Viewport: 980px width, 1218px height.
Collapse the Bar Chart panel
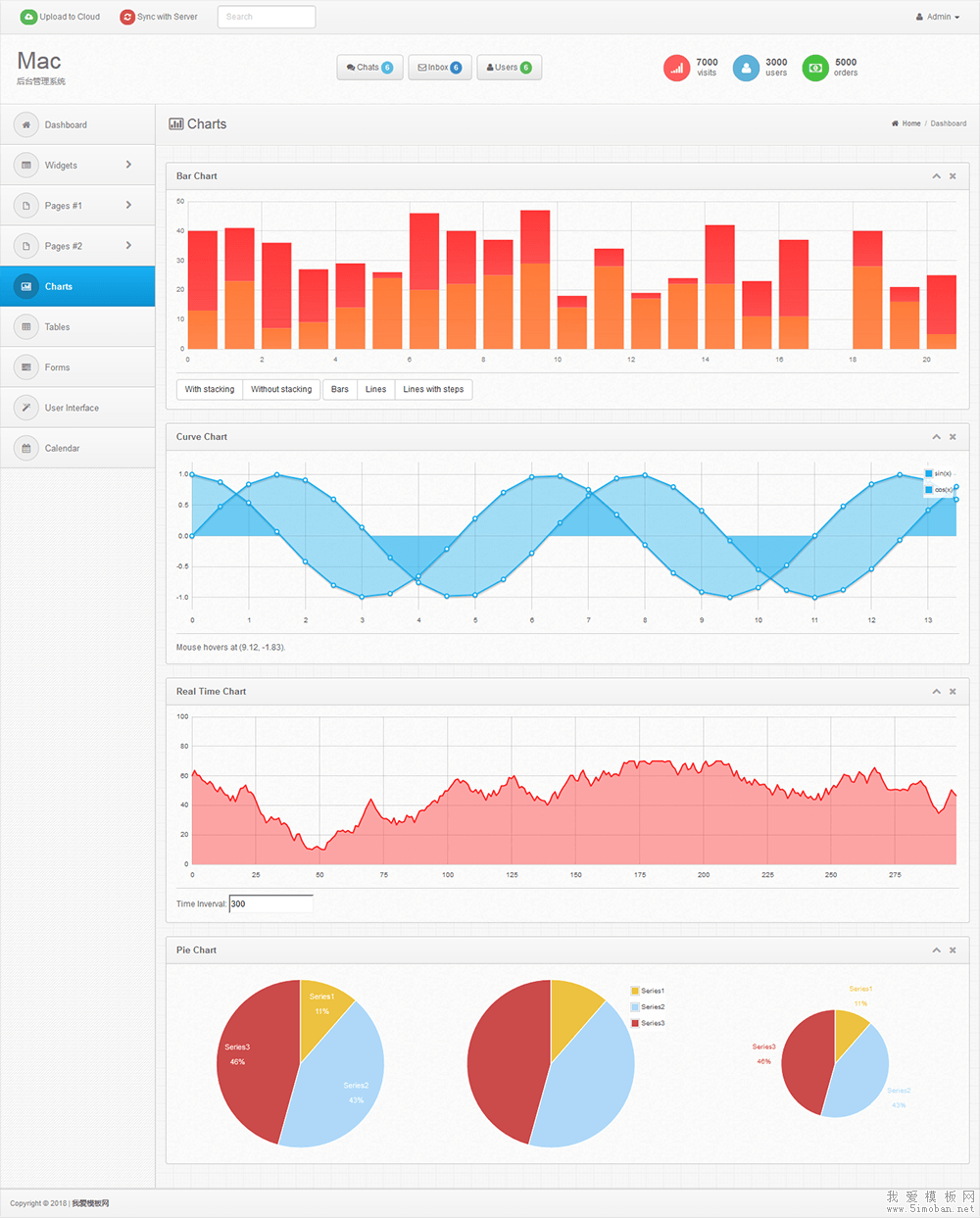point(936,176)
